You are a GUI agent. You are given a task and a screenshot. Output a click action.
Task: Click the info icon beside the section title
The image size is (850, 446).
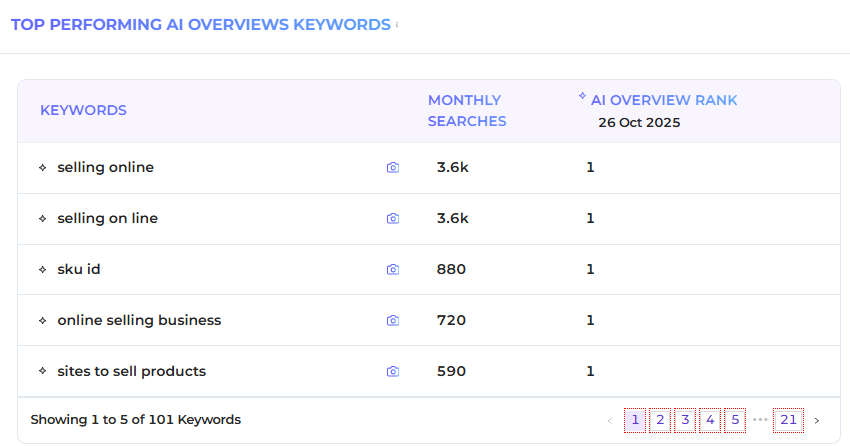[x=397, y=25]
